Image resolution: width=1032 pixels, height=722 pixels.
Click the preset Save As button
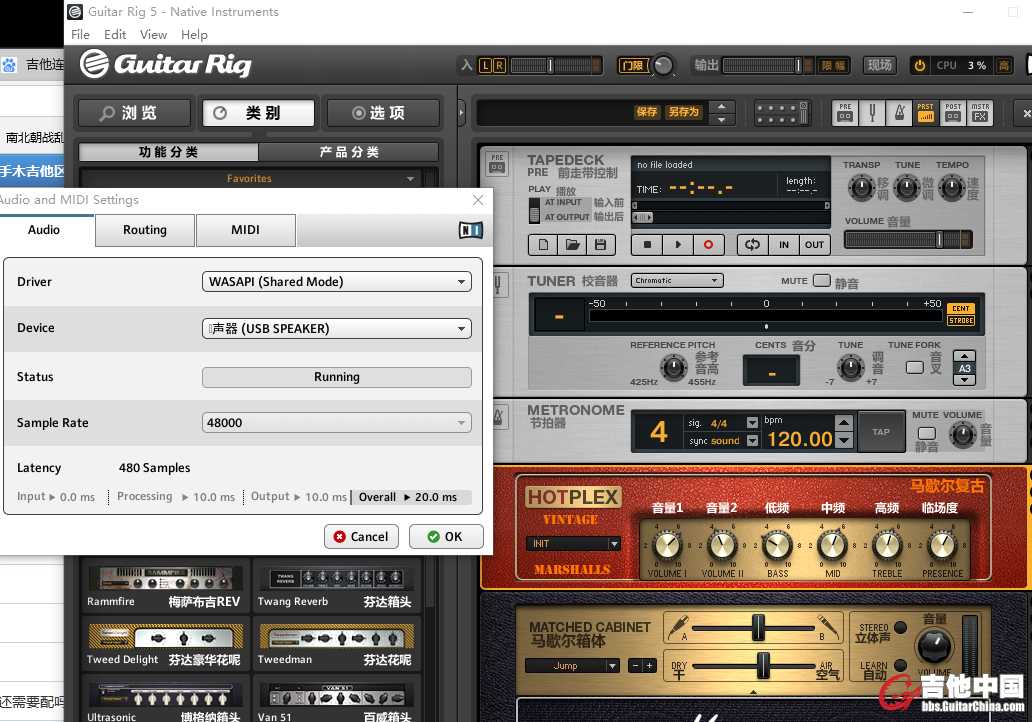point(683,112)
